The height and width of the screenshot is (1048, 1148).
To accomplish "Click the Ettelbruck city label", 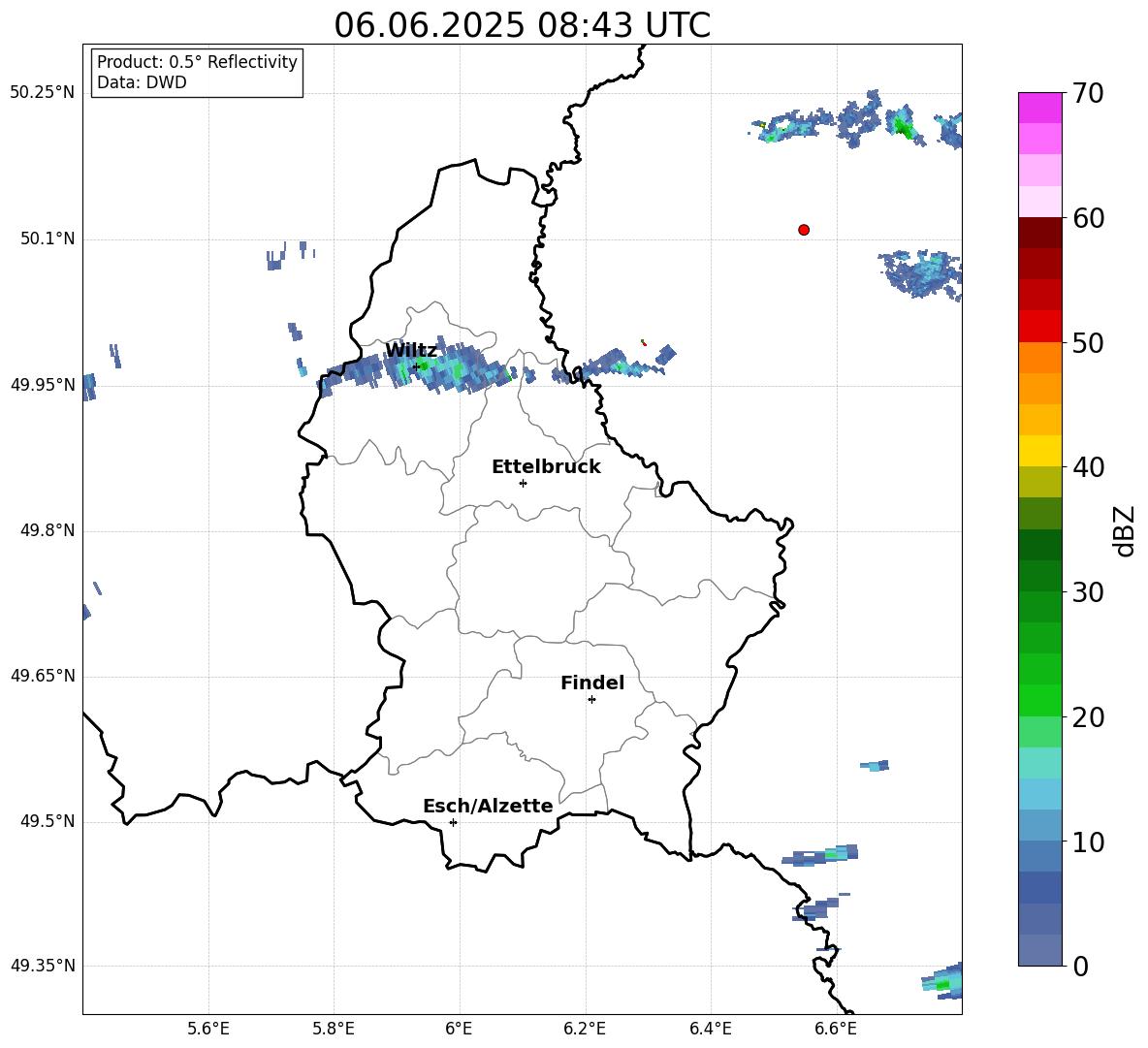I will [546, 467].
